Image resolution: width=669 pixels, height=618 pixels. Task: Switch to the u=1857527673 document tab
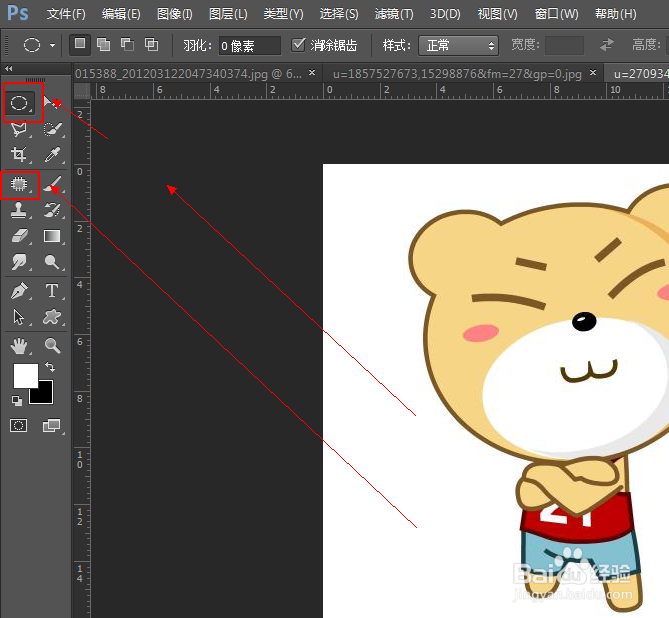[457, 74]
